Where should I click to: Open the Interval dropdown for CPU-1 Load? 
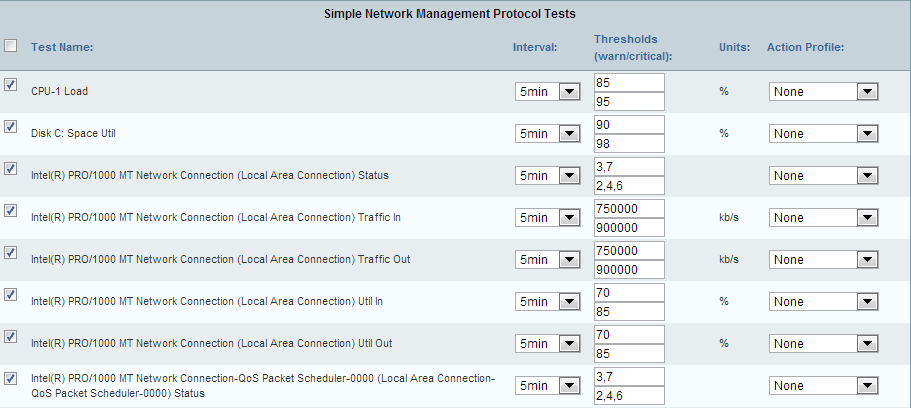tap(548, 92)
